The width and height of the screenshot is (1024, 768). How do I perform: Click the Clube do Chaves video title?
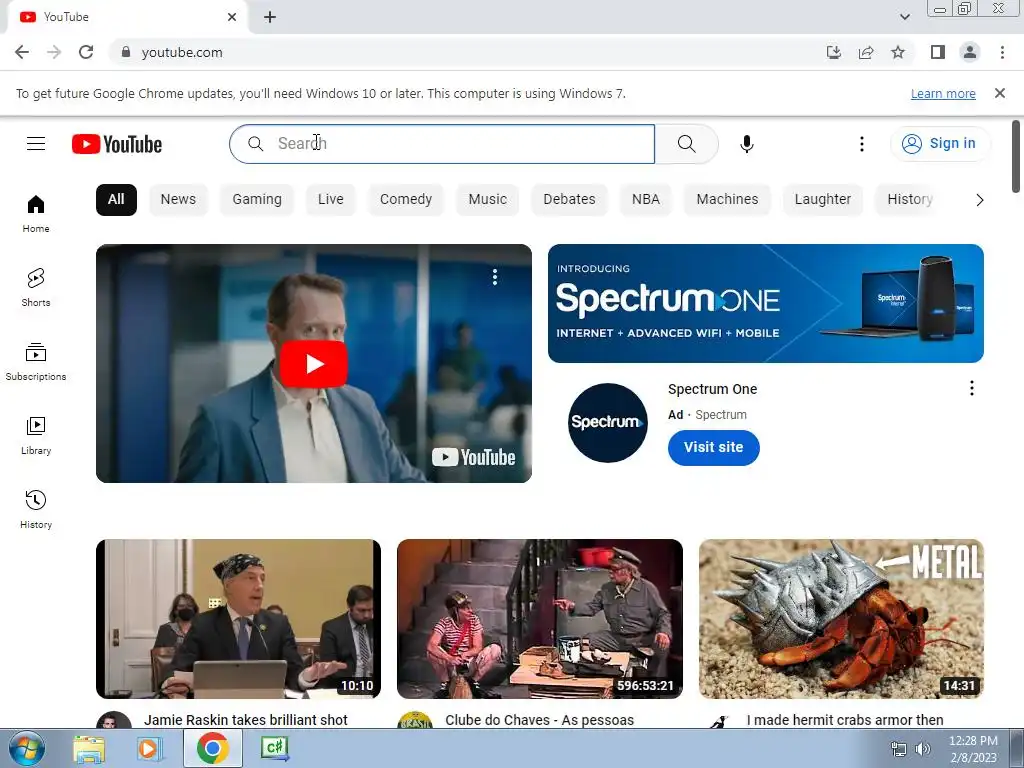pos(539,720)
